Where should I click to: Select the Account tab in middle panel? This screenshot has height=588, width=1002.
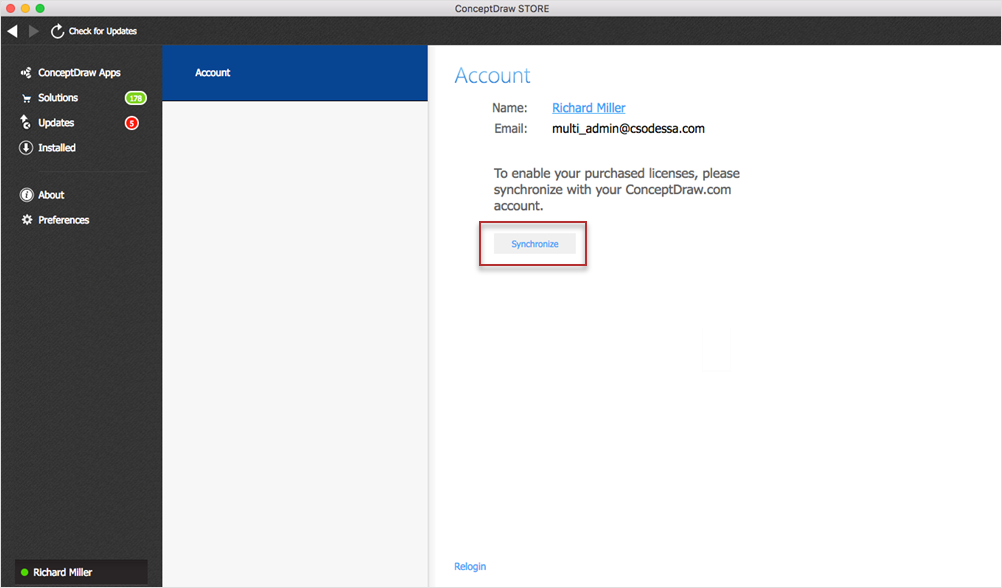pos(295,73)
